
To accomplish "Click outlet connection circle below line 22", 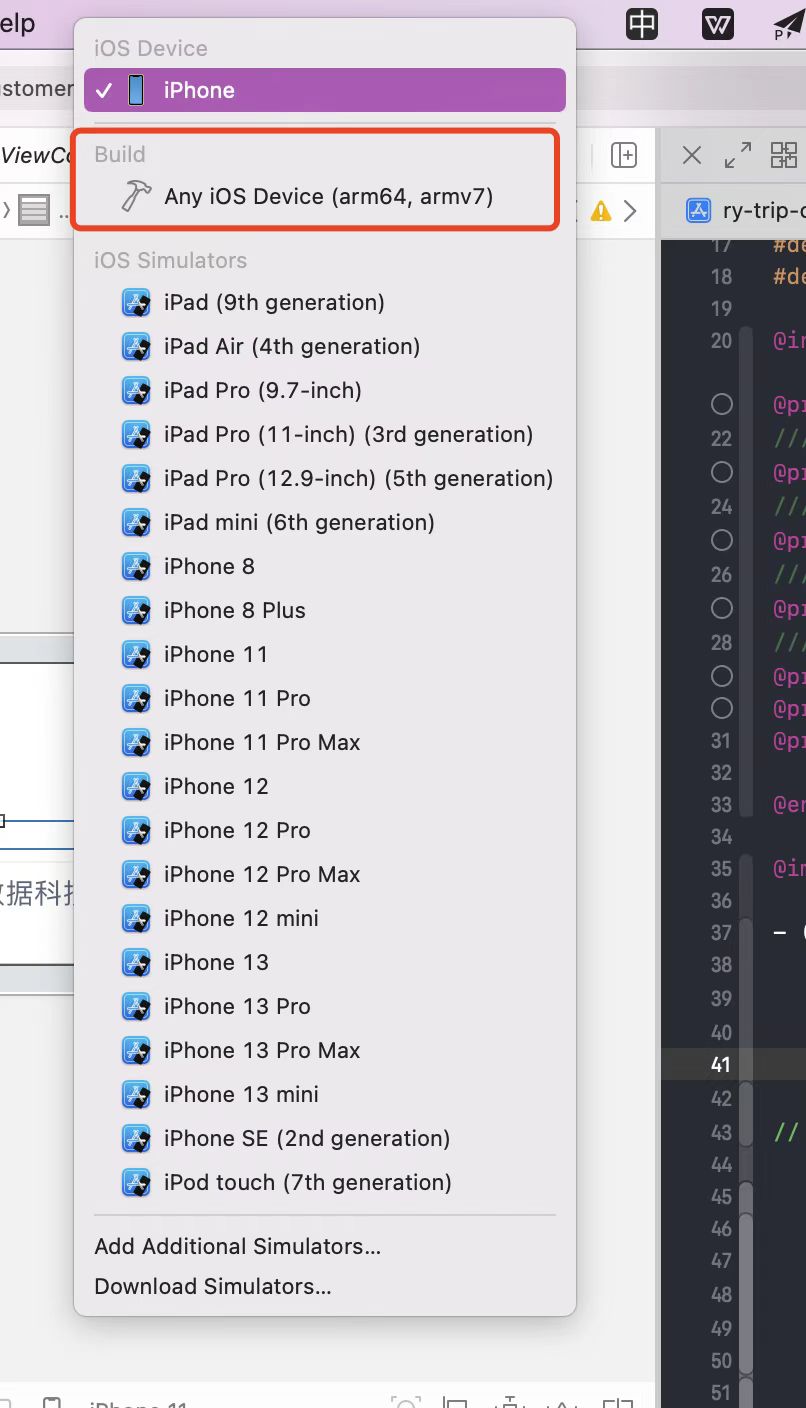I will click(x=721, y=472).
